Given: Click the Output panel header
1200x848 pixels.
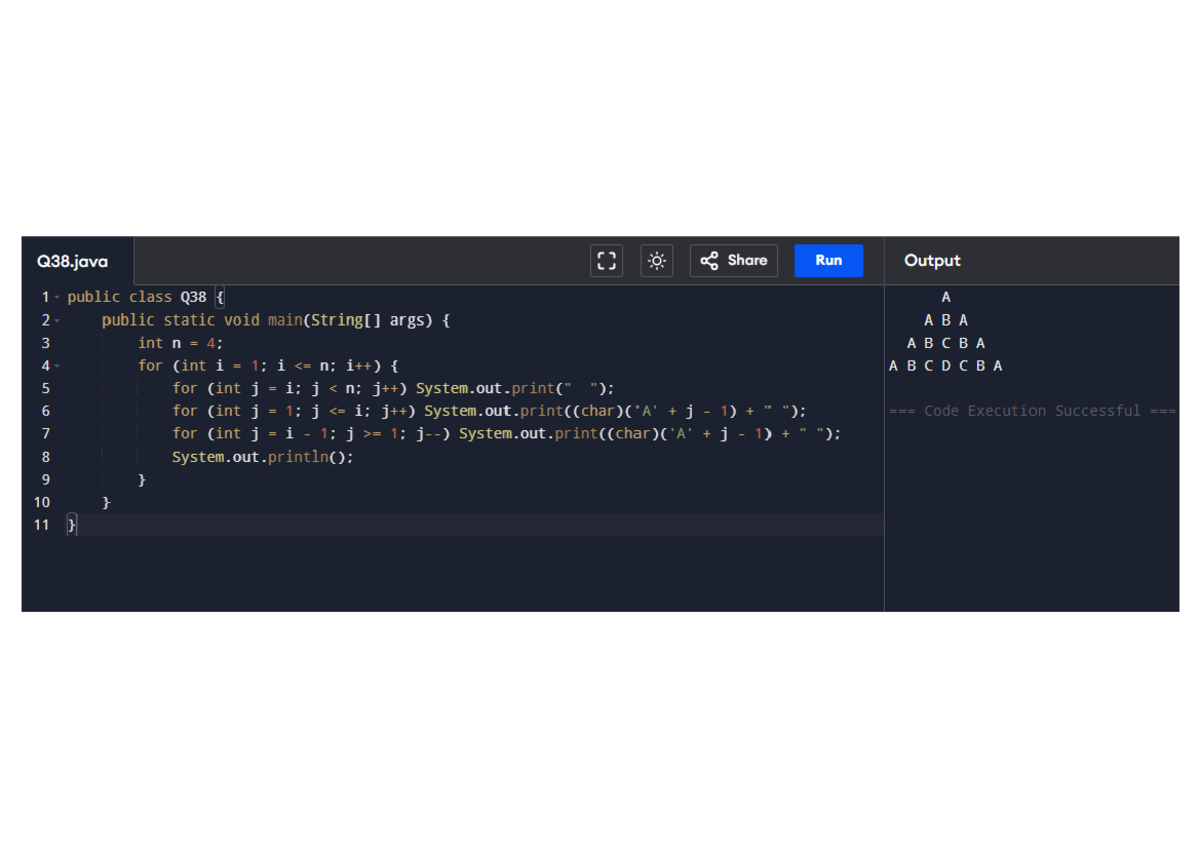Looking at the screenshot, I should click(932, 261).
